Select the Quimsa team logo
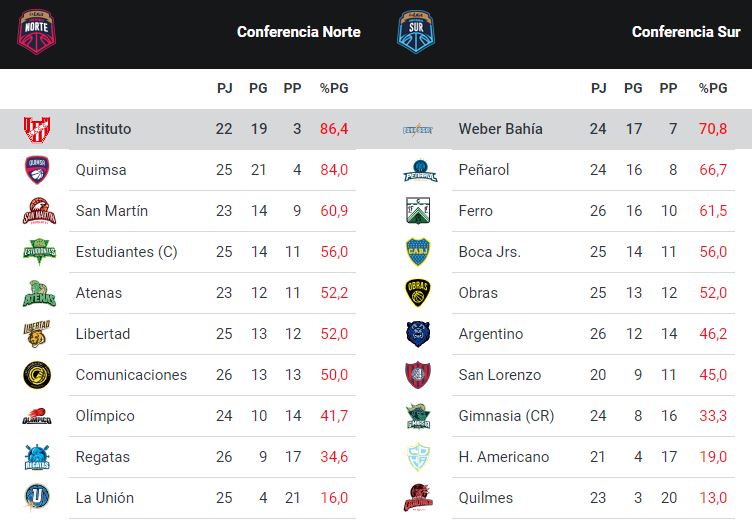Screen dimensions: 752x526 pyautogui.click(x=37, y=170)
